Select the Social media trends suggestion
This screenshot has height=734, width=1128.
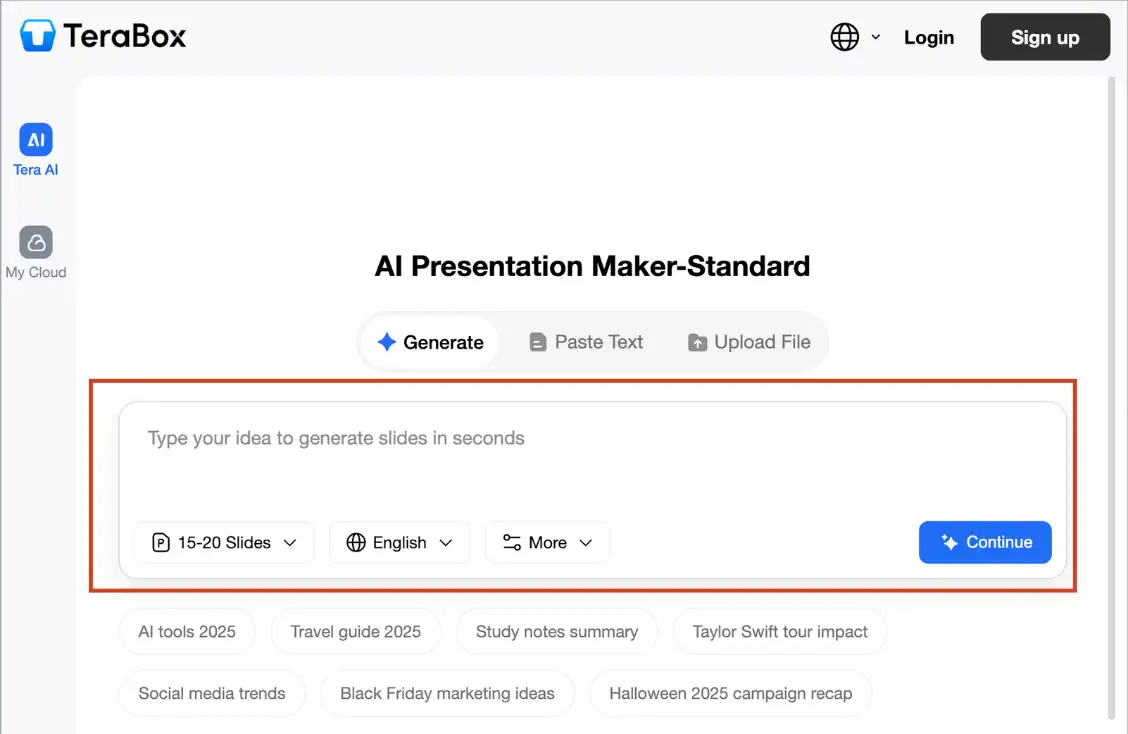(x=212, y=693)
